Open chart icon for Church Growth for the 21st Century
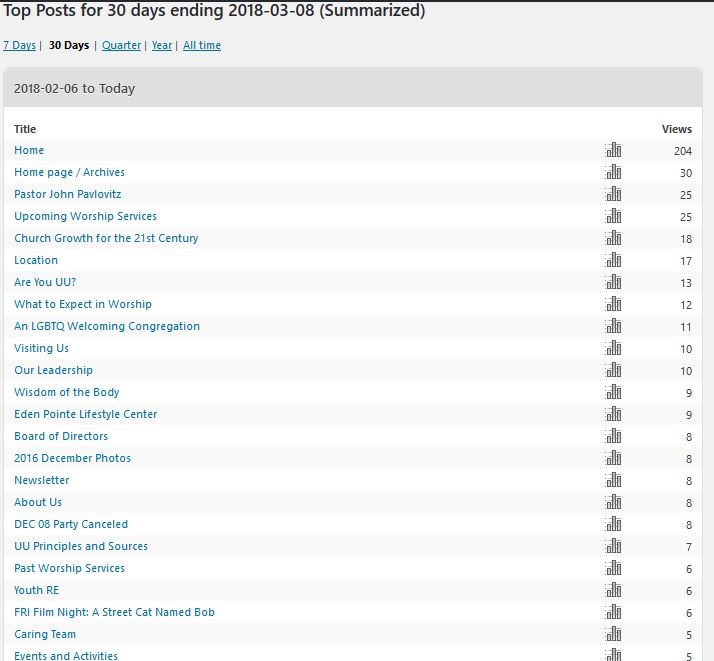The image size is (714, 661). (613, 238)
